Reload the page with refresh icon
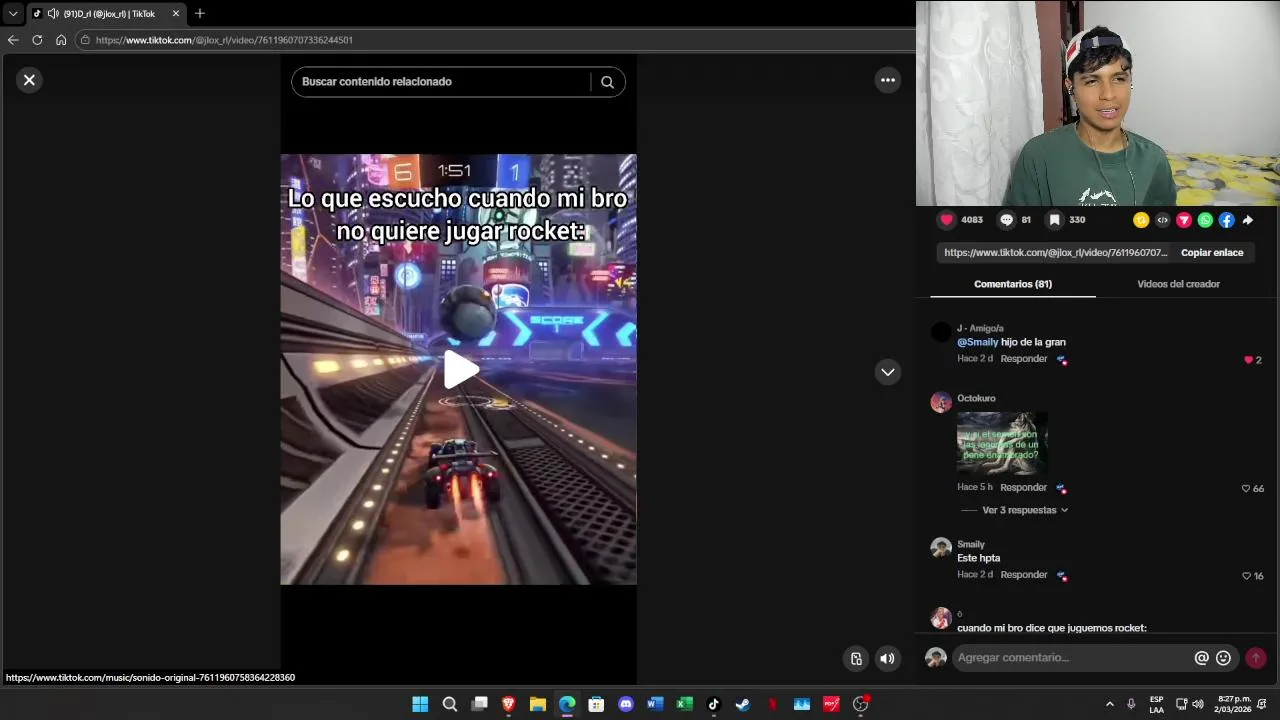This screenshot has width=1280, height=720. tap(37, 40)
